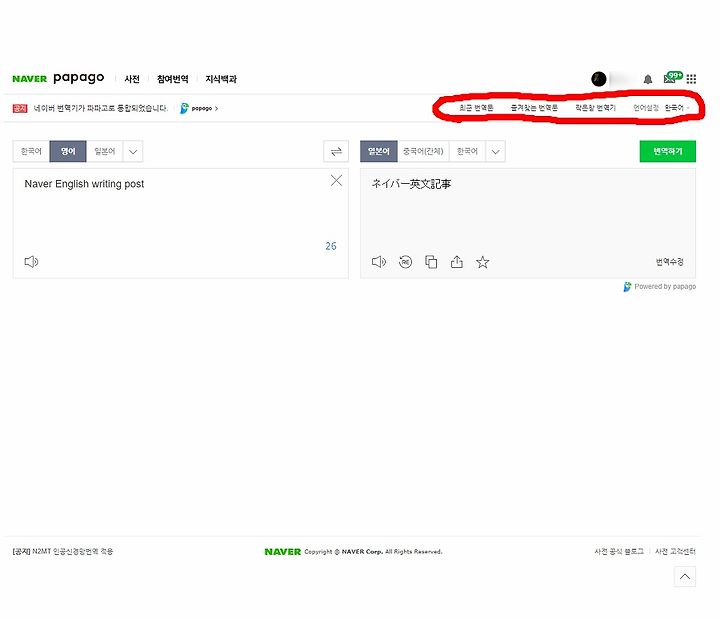Open Powered by papago link
Screen dimensions: 720x619
click(659, 287)
